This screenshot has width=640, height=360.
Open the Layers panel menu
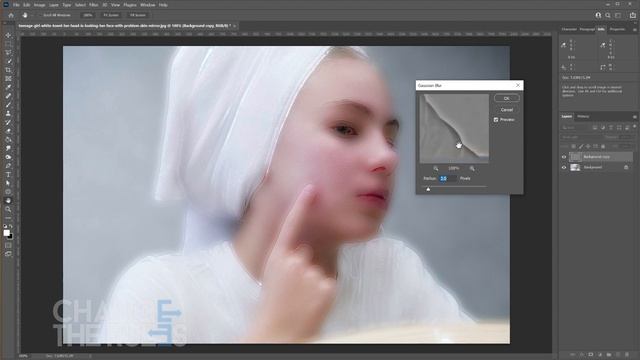(x=634, y=117)
